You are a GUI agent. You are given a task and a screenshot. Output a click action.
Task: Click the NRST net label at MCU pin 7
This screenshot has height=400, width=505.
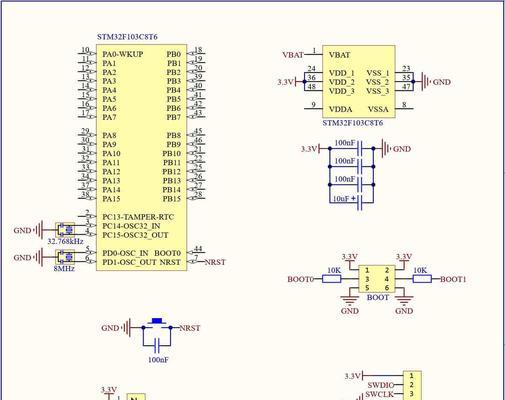215,262
